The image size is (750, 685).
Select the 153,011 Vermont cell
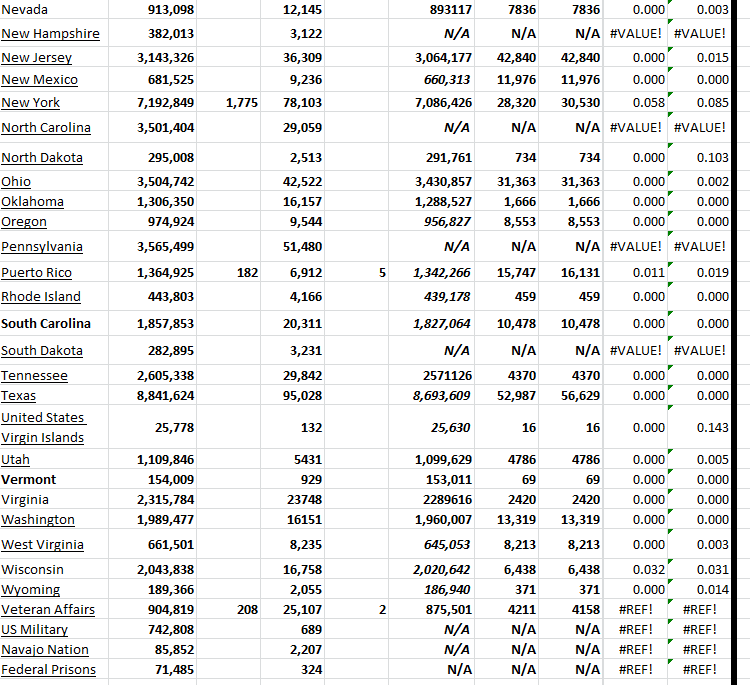[432, 479]
